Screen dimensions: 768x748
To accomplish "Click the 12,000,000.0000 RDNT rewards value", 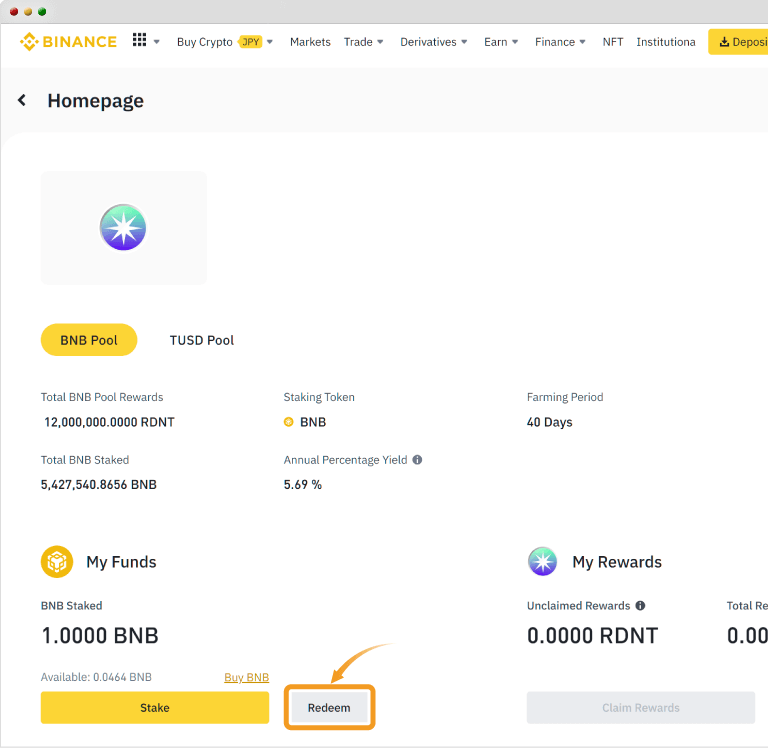I will pos(109,422).
